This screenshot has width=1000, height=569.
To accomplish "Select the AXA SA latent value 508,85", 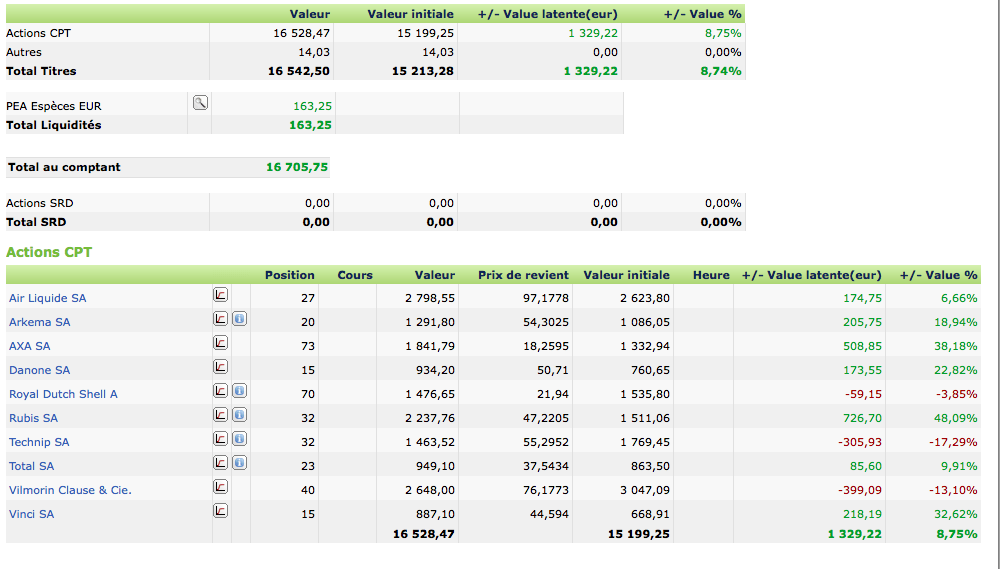I will pyautogui.click(x=862, y=346).
